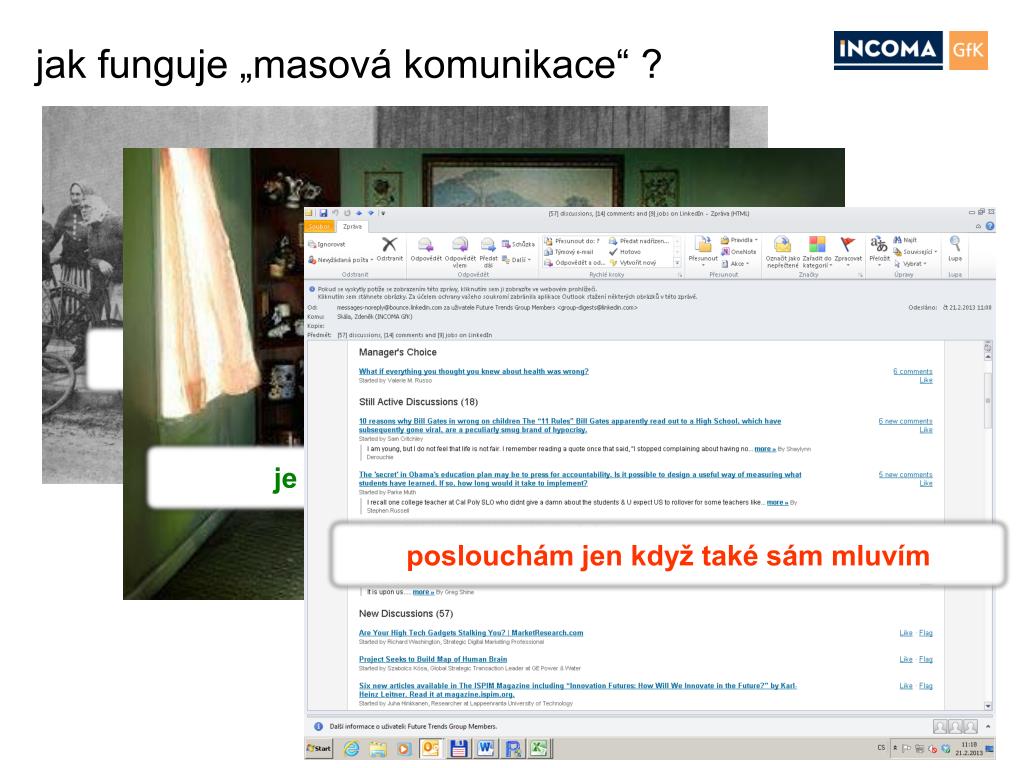Click the Najít binoculars icon
Image resolution: width=1024 pixels, height=768 pixels.
click(x=897, y=240)
